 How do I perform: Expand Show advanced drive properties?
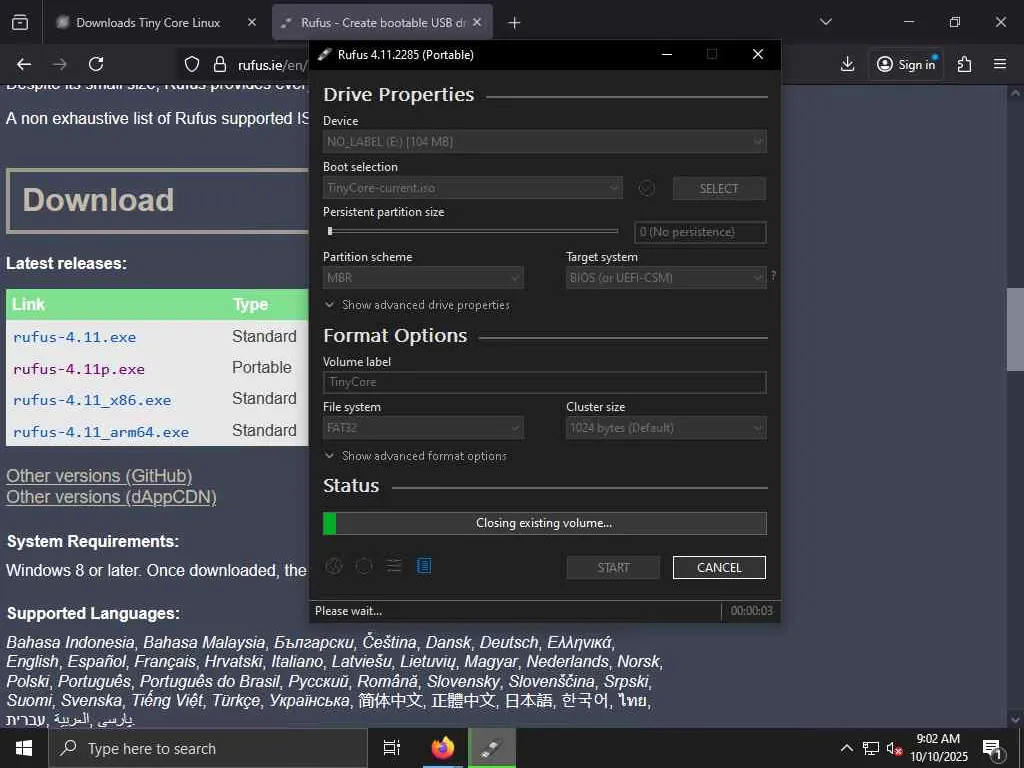click(418, 305)
